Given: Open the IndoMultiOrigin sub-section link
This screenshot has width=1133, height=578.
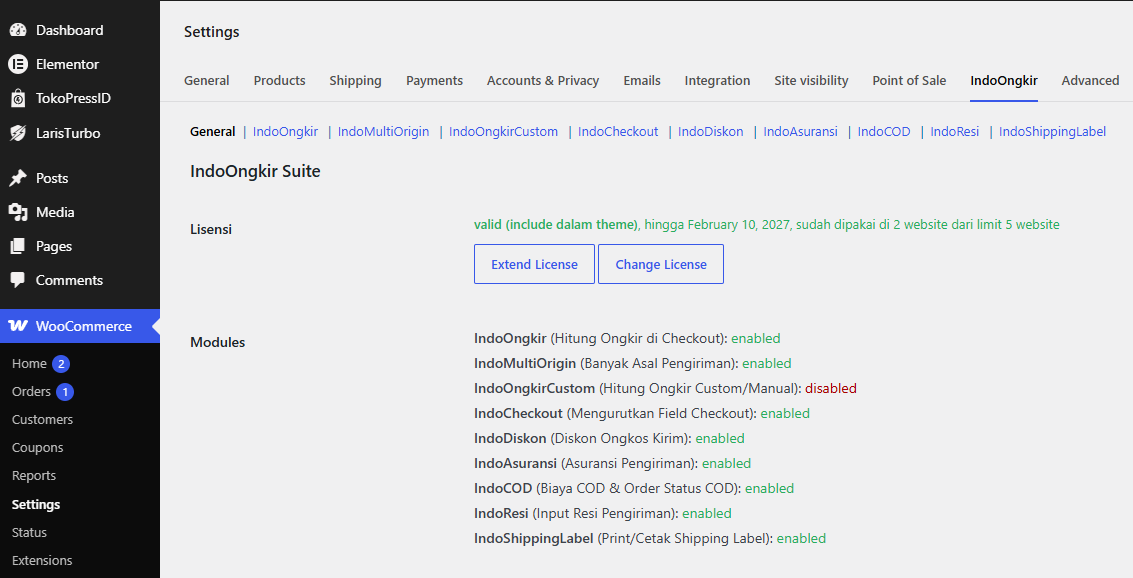Looking at the screenshot, I should pos(384,131).
